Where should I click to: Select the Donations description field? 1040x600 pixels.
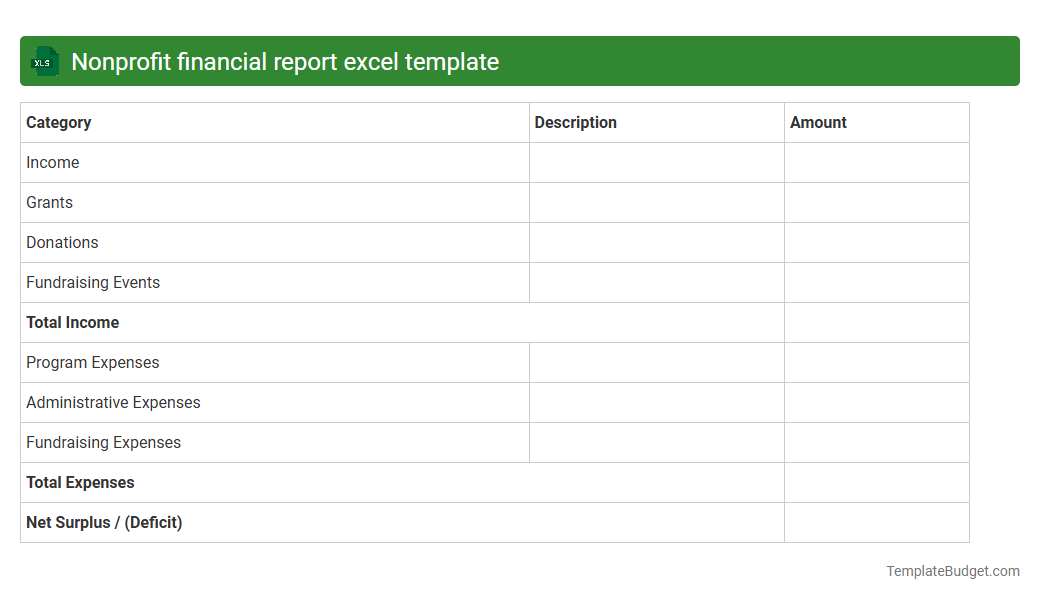[655, 242]
